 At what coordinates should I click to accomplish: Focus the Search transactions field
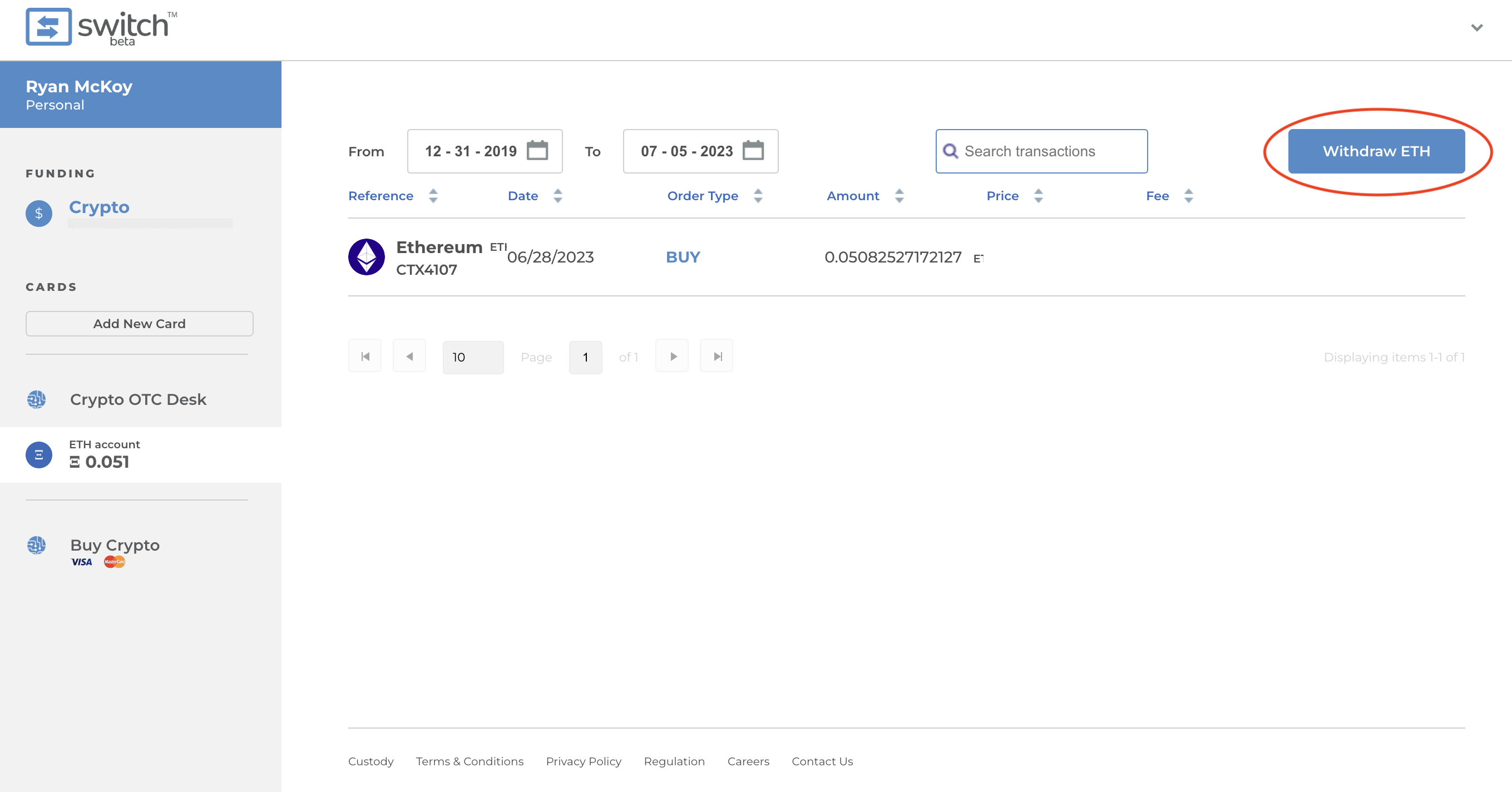click(1042, 151)
